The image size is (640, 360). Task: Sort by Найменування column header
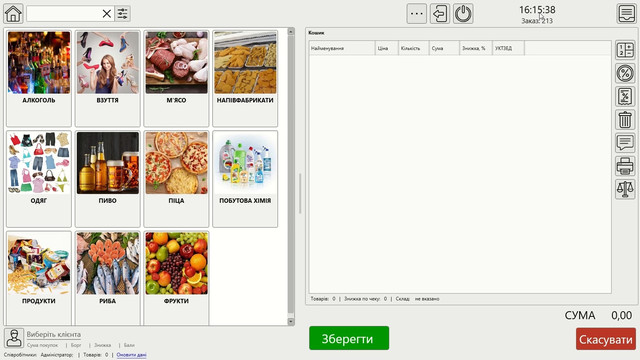342,48
